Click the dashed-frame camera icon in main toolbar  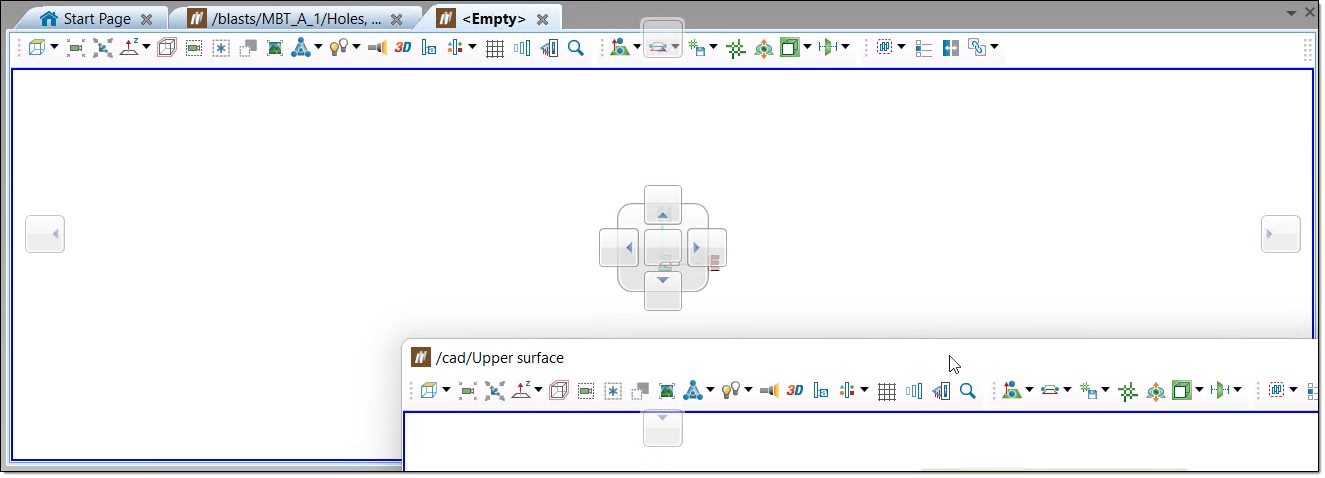(194, 47)
